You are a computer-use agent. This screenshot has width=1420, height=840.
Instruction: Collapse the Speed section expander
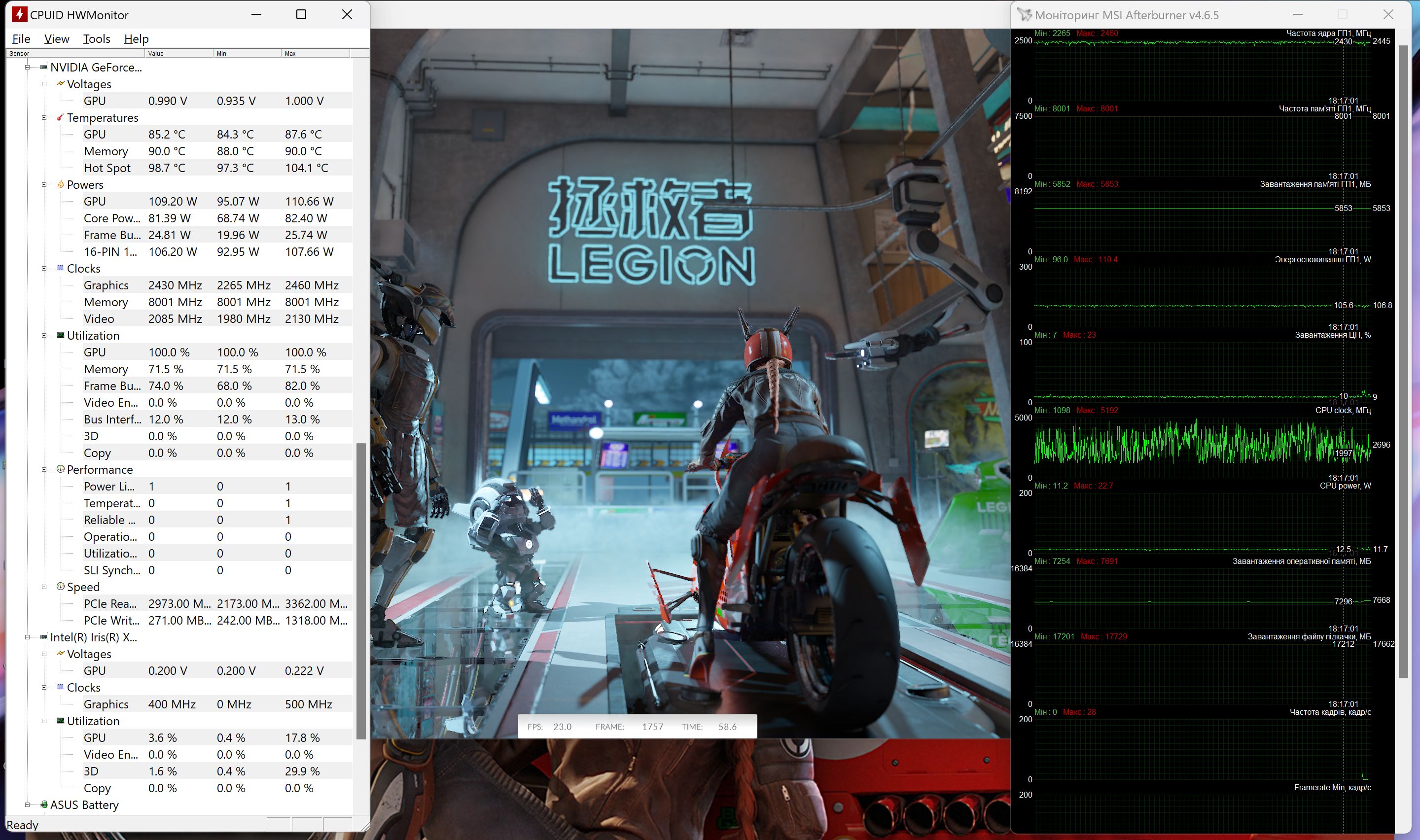point(44,587)
